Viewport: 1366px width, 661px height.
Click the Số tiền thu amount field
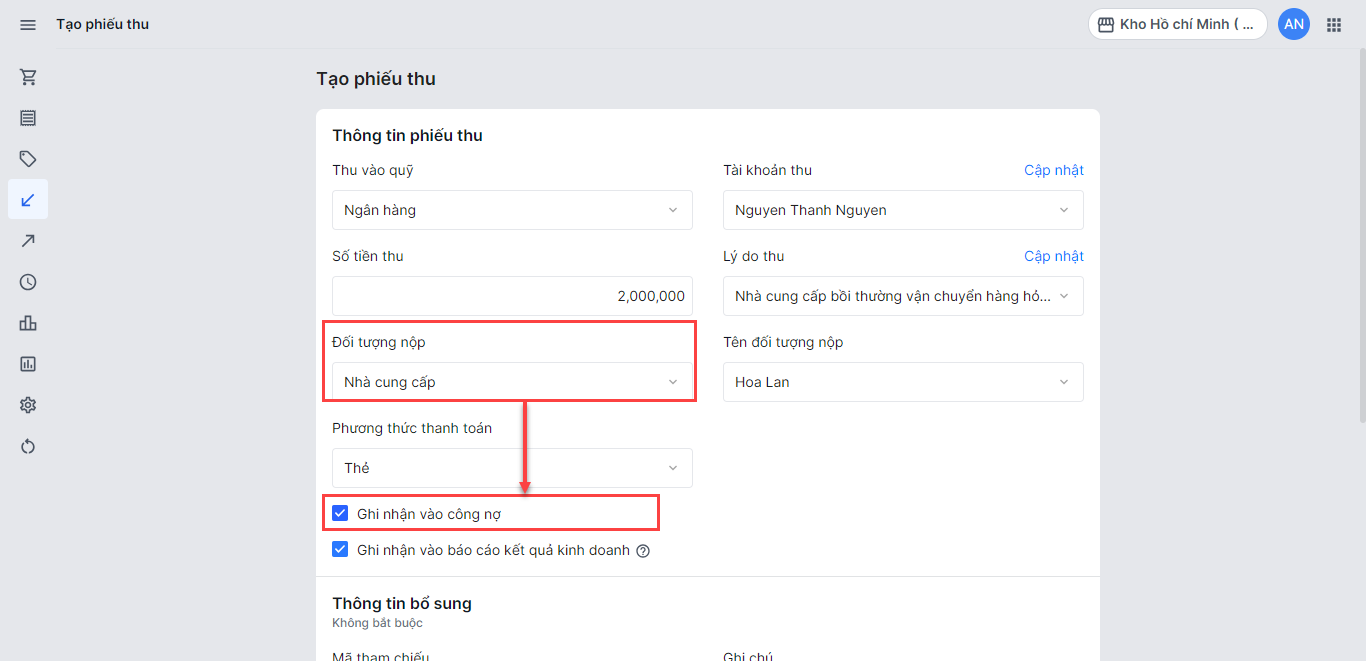pyautogui.click(x=512, y=296)
